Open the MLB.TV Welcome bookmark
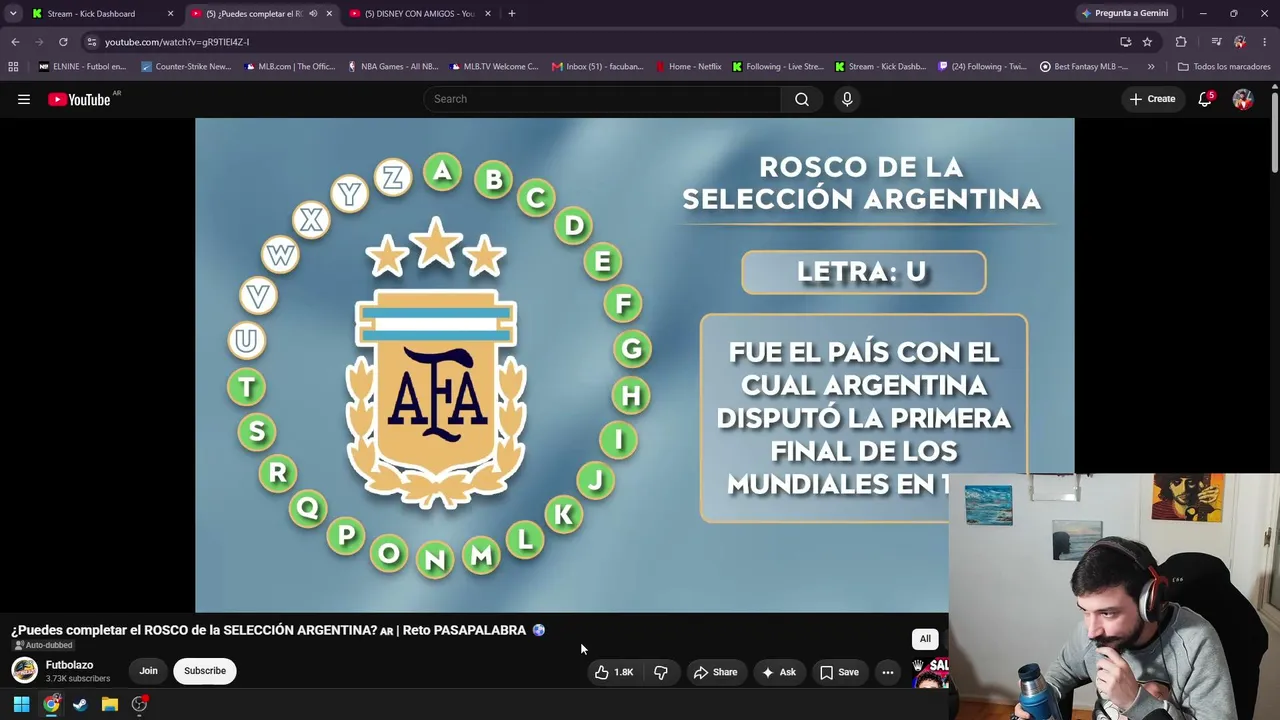The height and width of the screenshot is (720, 1280). pos(494,67)
